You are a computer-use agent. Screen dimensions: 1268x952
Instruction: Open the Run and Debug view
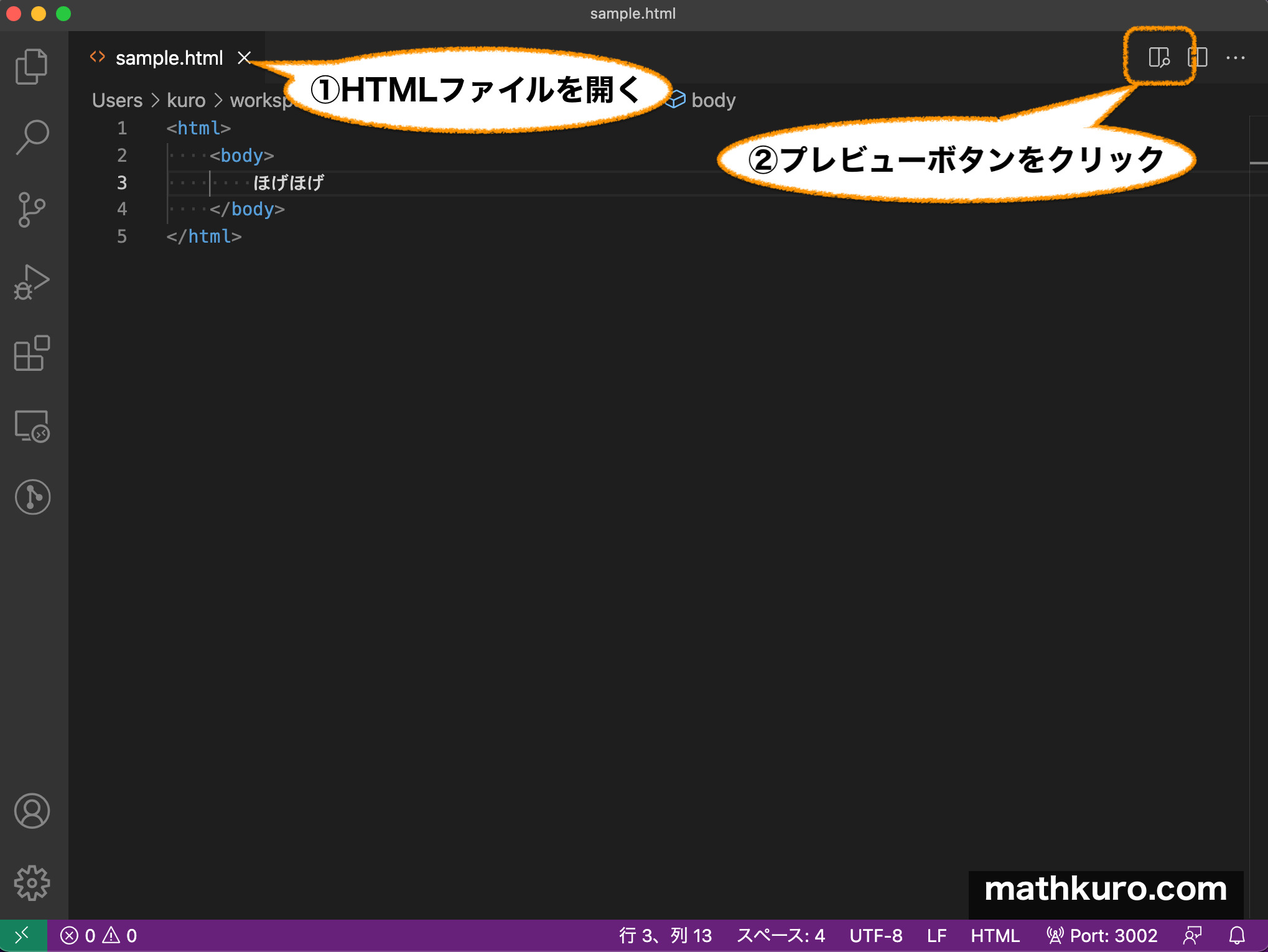(x=32, y=282)
